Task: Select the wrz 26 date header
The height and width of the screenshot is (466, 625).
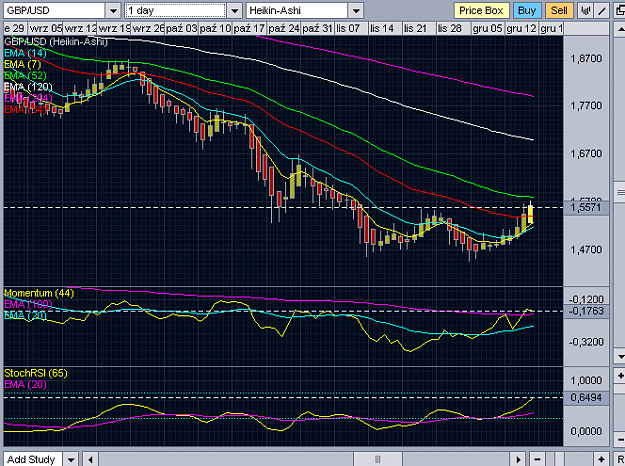Action: [148, 29]
